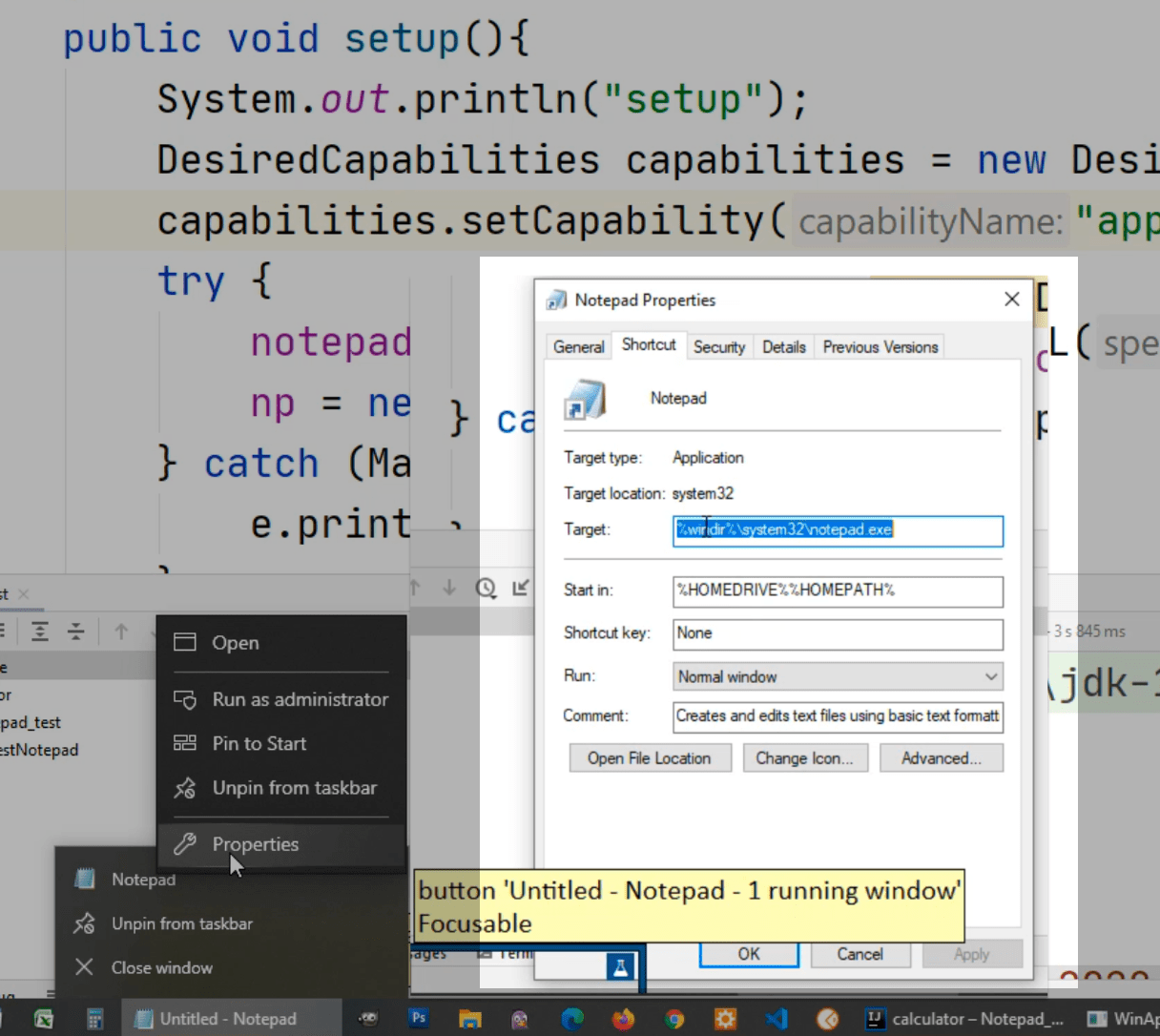The width and height of the screenshot is (1160, 1036).
Task: Switch to the WinAp taskbar window
Action: coord(1123,1019)
